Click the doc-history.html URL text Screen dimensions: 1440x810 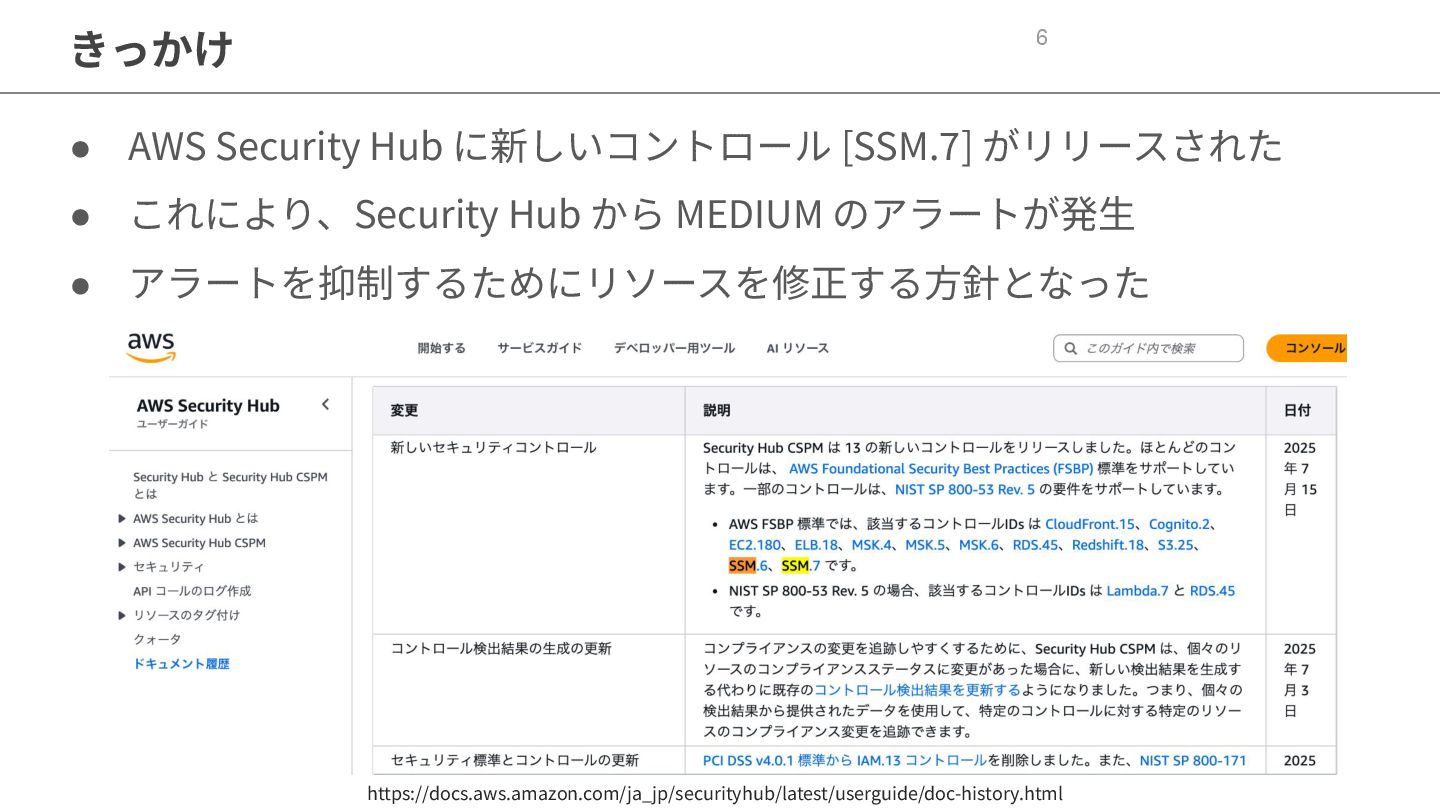[715, 793]
